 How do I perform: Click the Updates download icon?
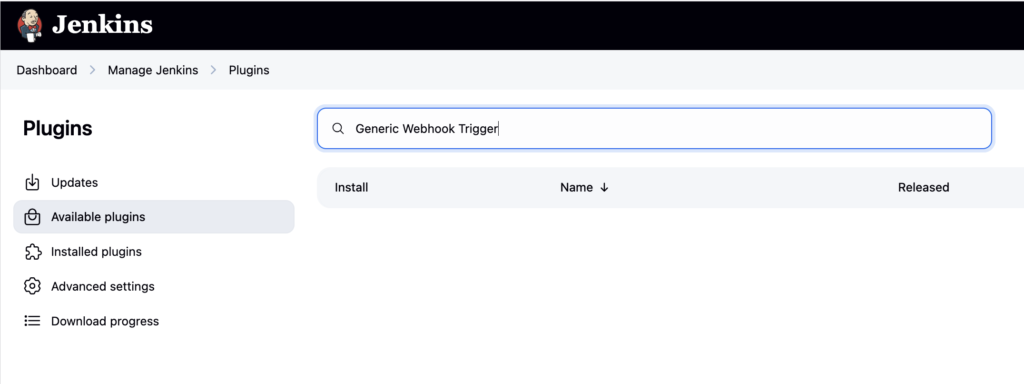[x=32, y=183]
